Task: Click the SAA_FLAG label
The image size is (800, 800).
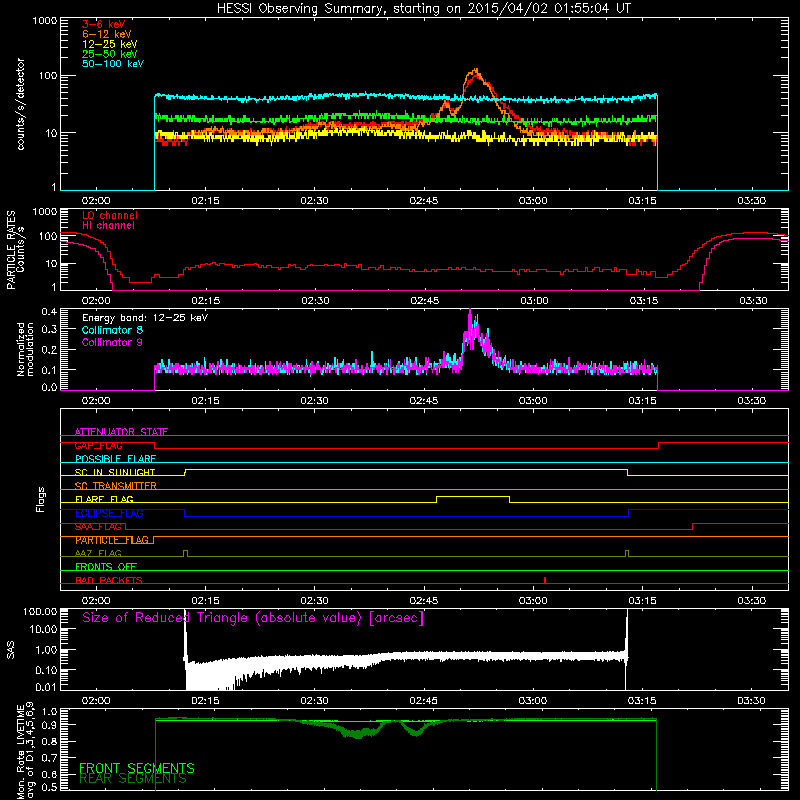Action: pos(98,527)
